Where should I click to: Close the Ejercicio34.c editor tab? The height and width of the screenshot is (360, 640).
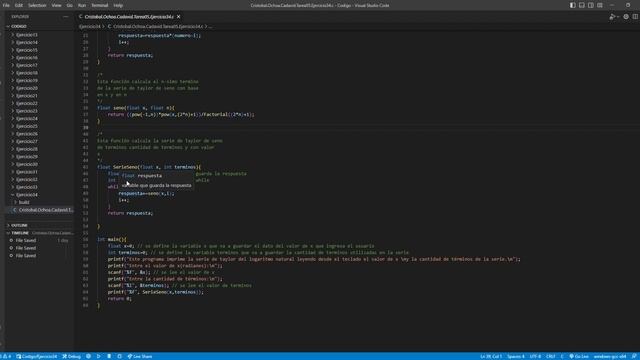pyautogui.click(x=178, y=17)
